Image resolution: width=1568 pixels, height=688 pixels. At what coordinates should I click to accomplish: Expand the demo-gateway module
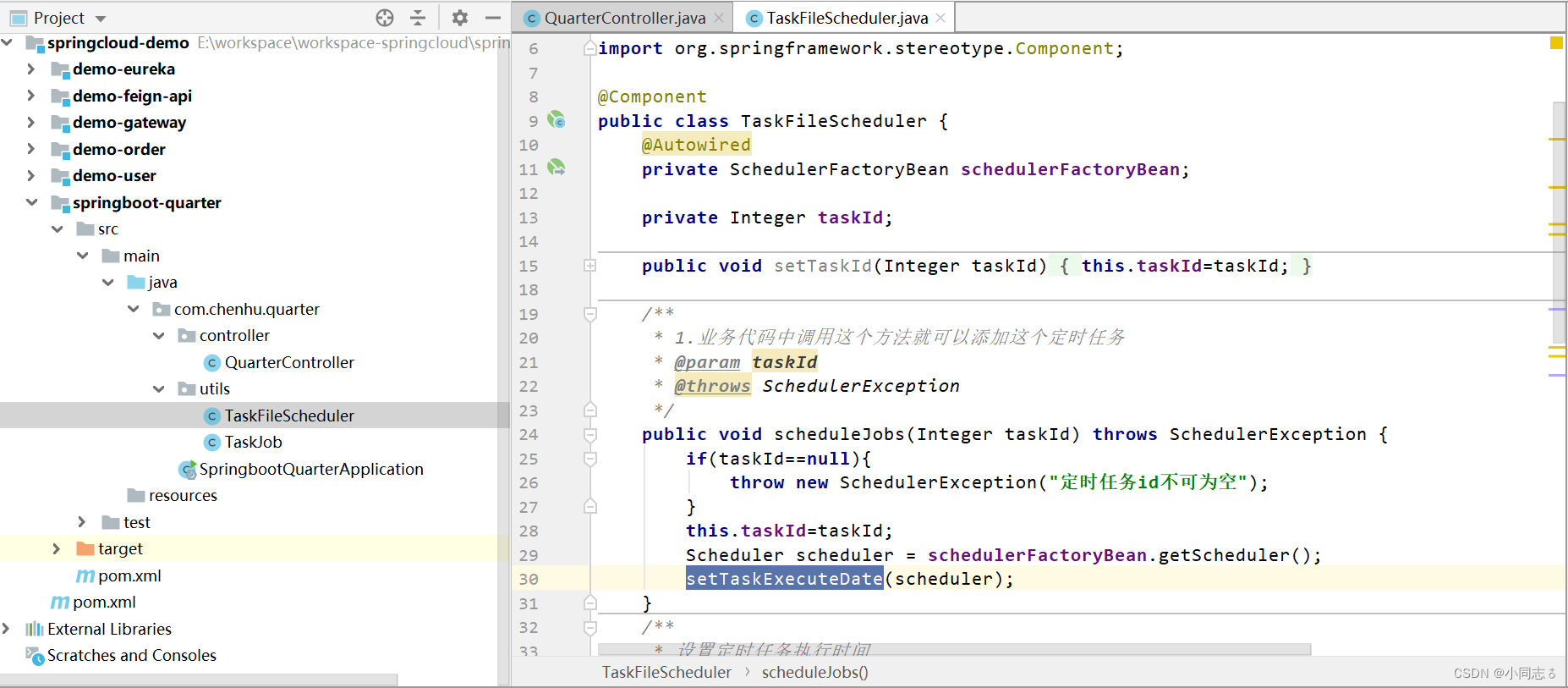(31, 123)
